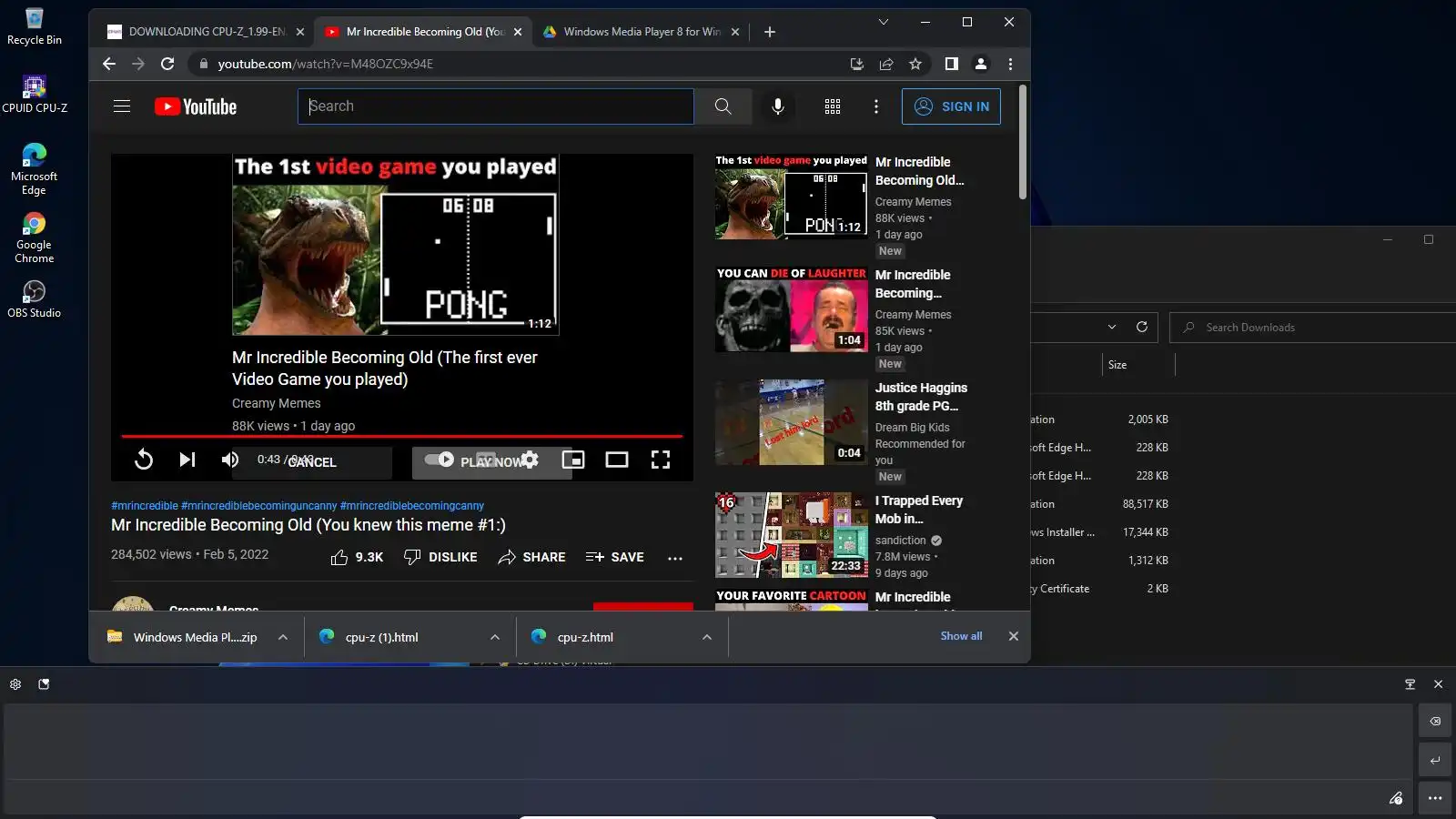The height and width of the screenshot is (819, 1456).
Task: Switch the player to miniplayer
Action: [573, 460]
